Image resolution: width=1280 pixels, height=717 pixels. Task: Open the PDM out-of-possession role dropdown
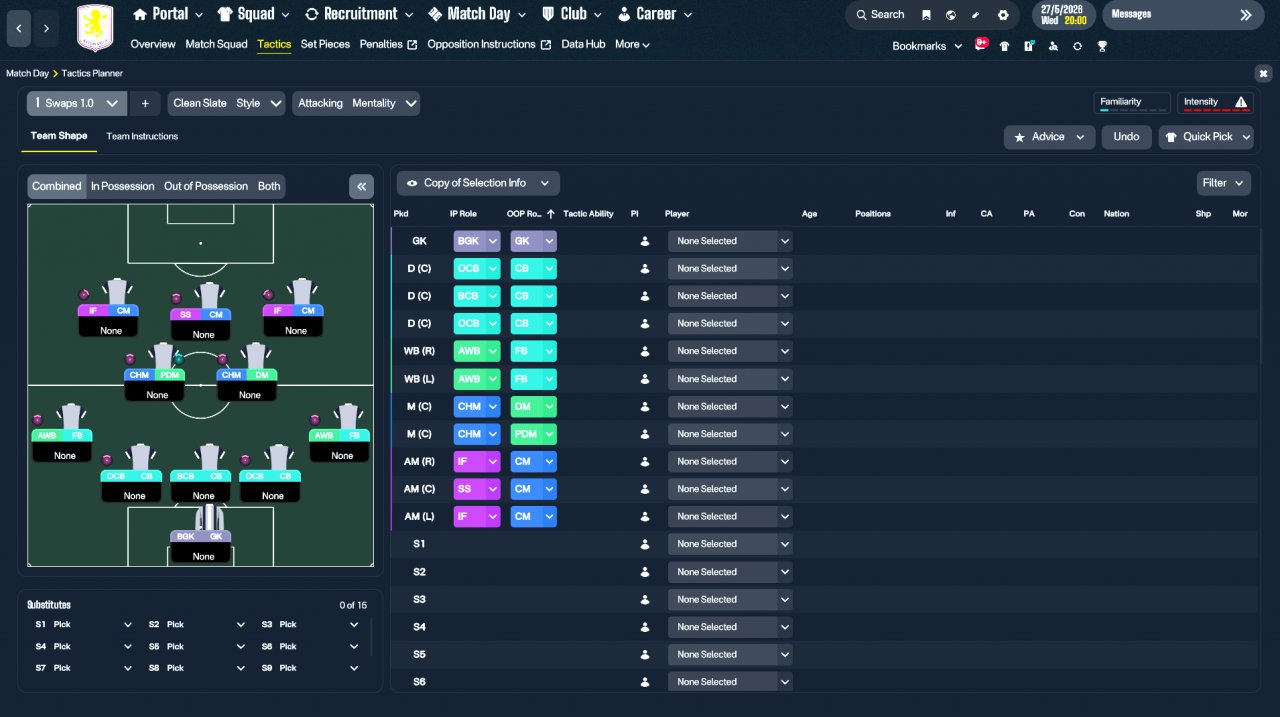pos(534,434)
